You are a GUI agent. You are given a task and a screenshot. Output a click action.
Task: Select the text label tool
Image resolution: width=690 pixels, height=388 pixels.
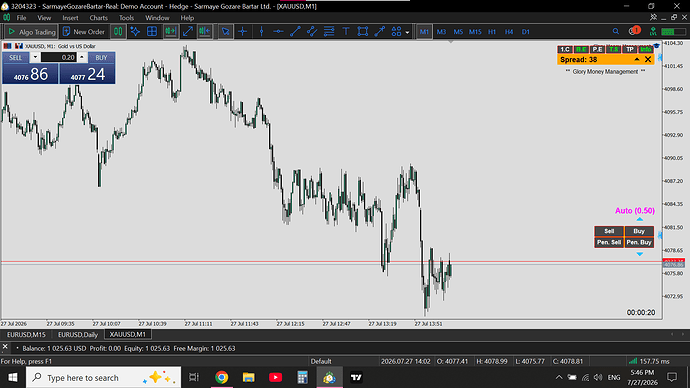(346, 31)
